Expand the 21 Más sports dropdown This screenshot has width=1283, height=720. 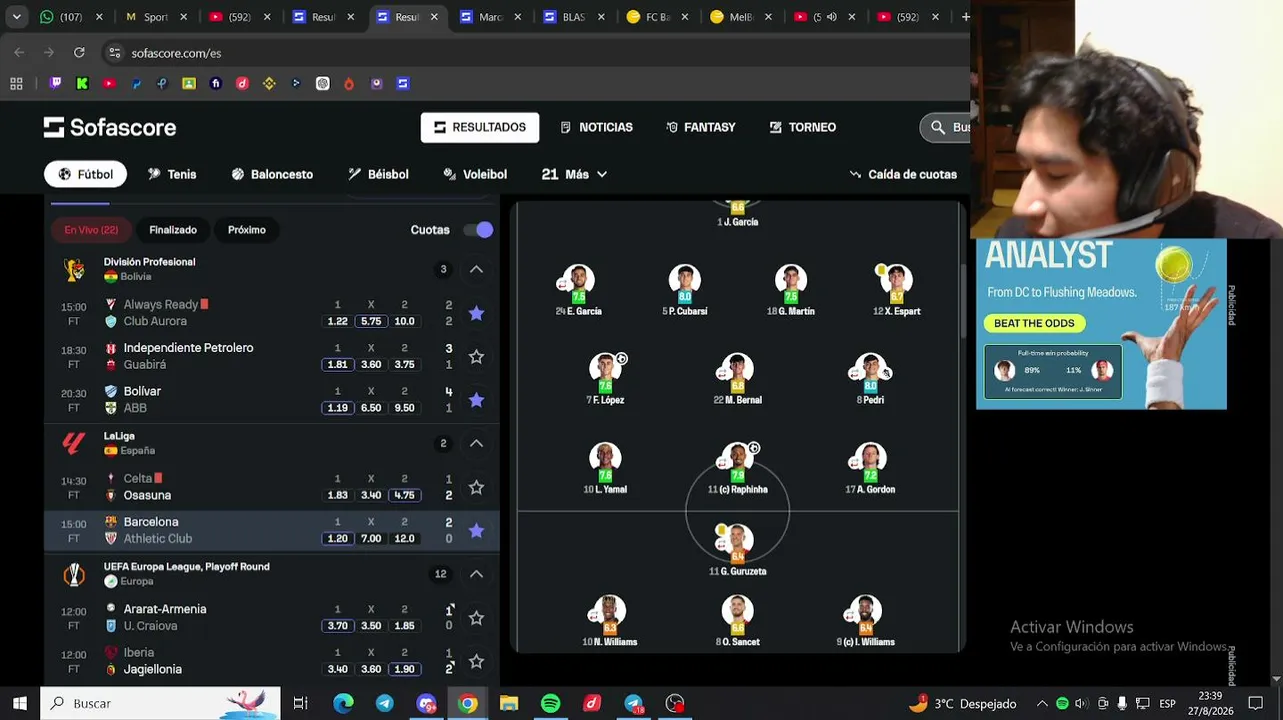[x=575, y=174]
